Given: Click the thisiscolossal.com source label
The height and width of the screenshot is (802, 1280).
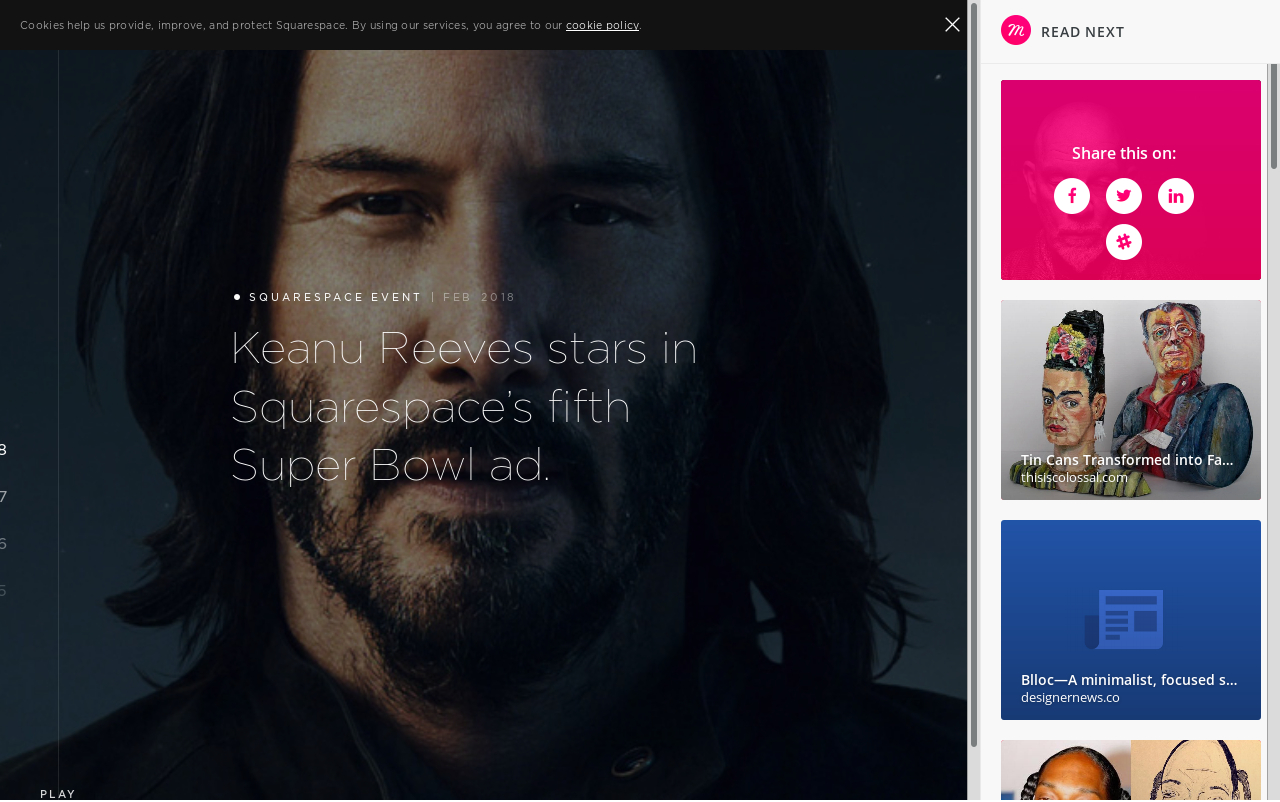Looking at the screenshot, I should tap(1074, 478).
